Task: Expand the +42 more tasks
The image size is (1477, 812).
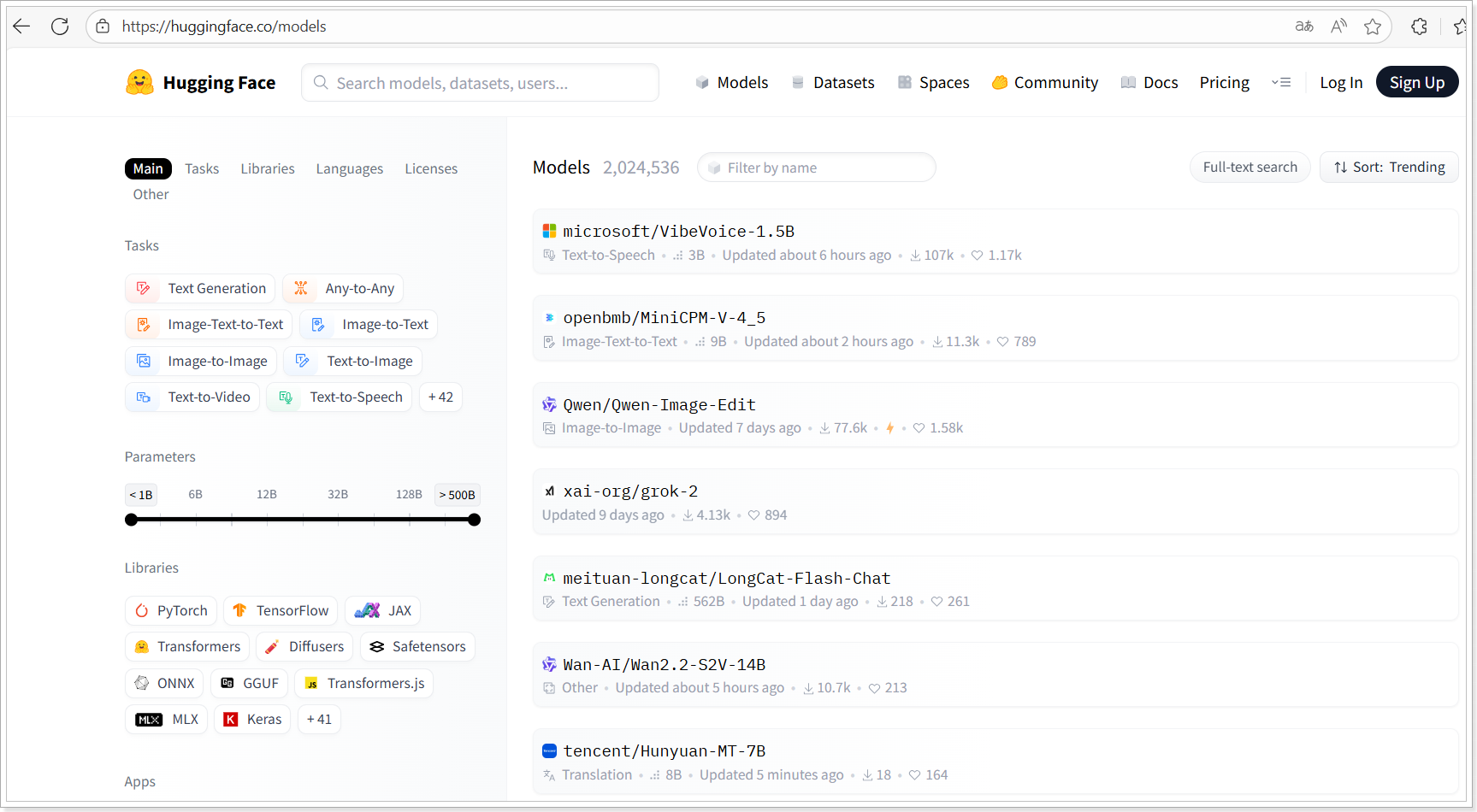Action: 440,397
